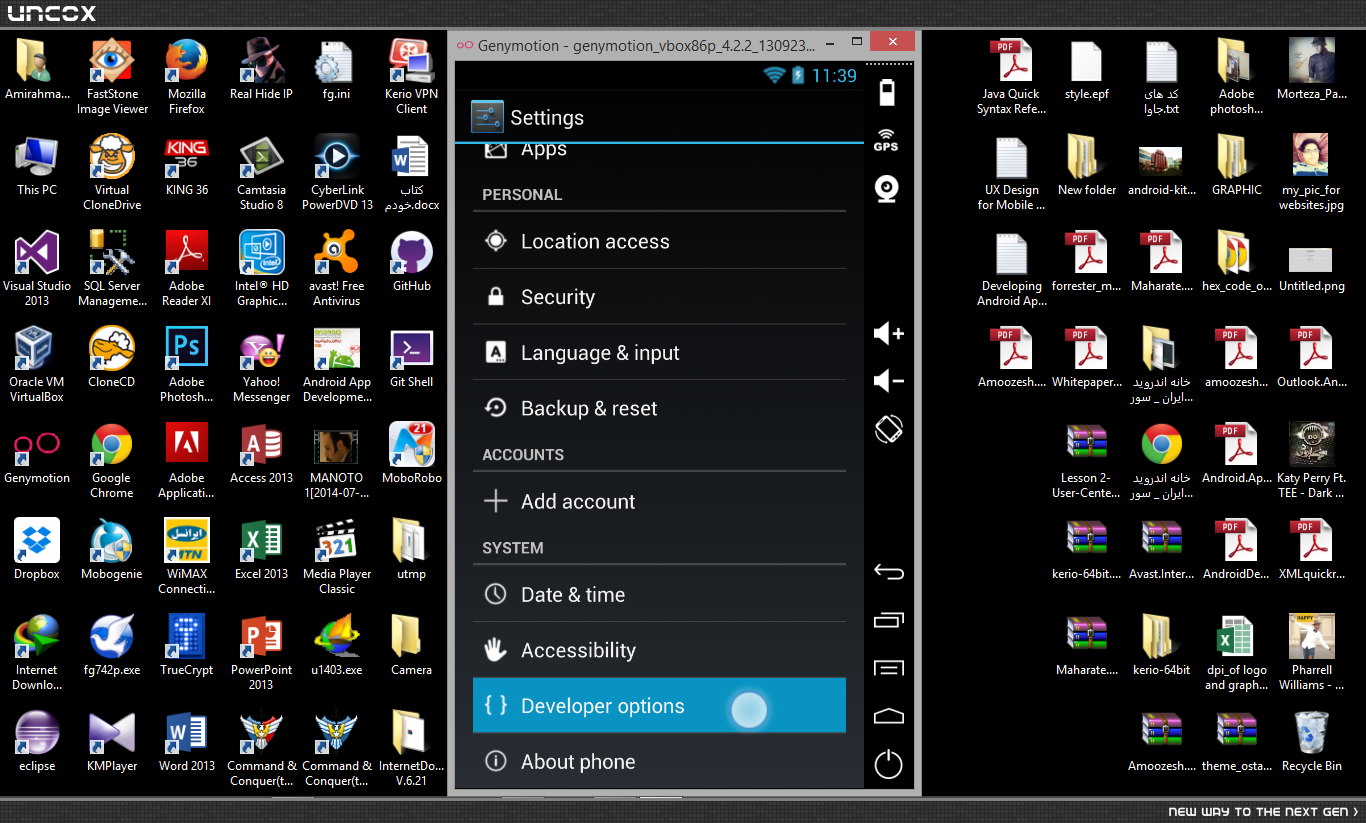Select the GitHub desktop shortcut

pos(412,262)
